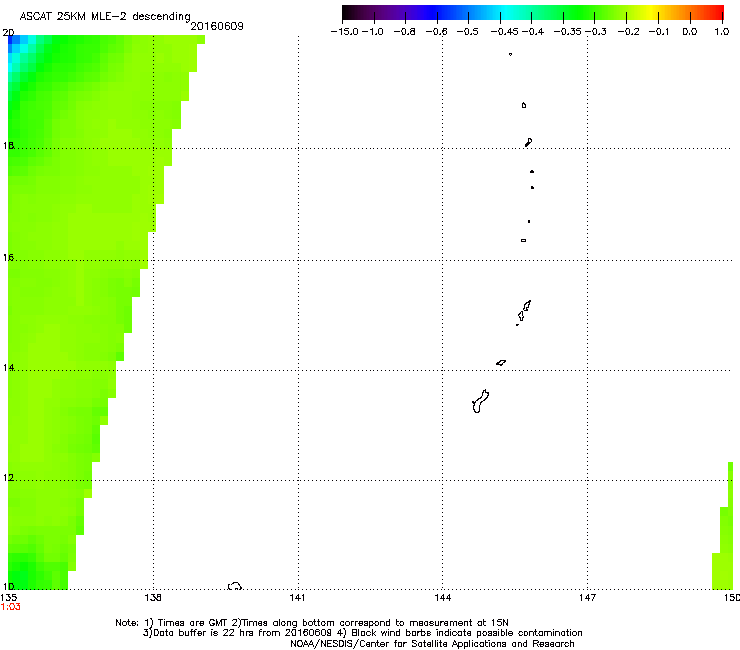The image size is (740, 650).
Task: Click the NOAA/NESDIS credit line
Action: 432,644
